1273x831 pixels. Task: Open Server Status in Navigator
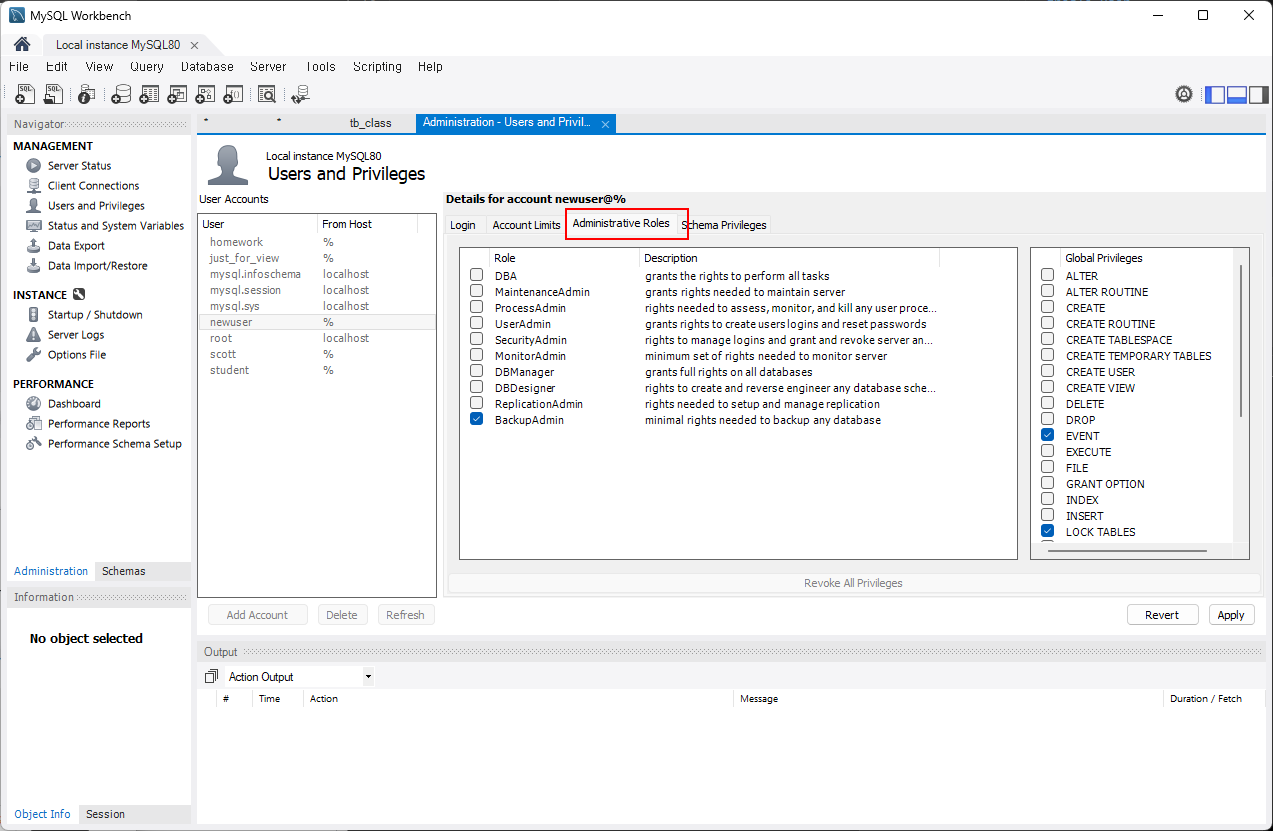pyautogui.click(x=79, y=166)
